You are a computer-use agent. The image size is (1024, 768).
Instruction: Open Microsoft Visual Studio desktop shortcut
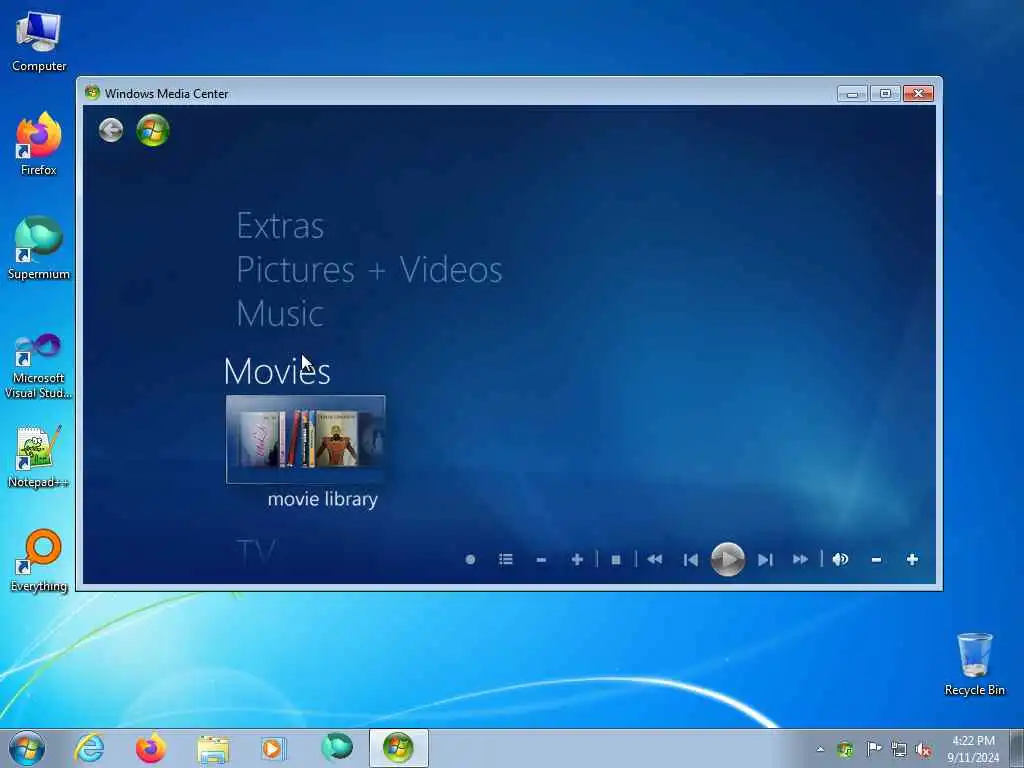(x=39, y=366)
